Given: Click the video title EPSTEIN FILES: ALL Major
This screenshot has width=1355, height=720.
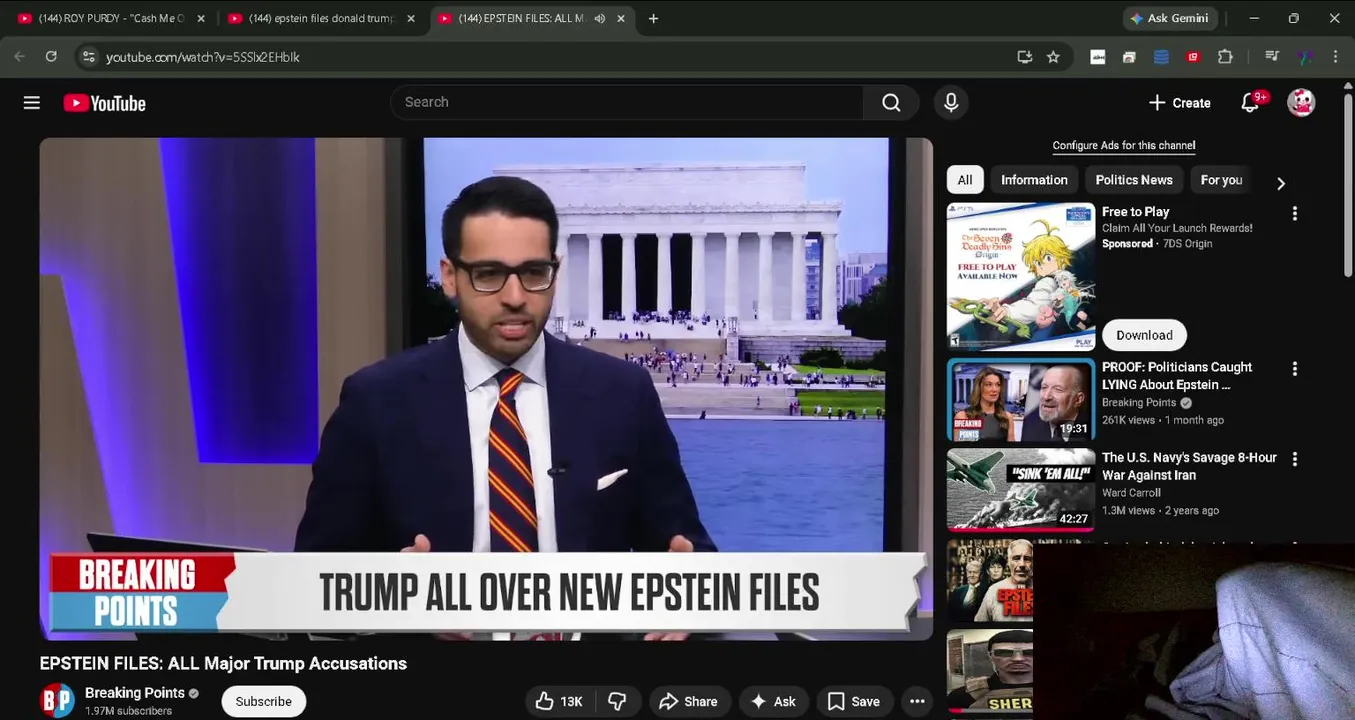Looking at the screenshot, I should 223,663.
